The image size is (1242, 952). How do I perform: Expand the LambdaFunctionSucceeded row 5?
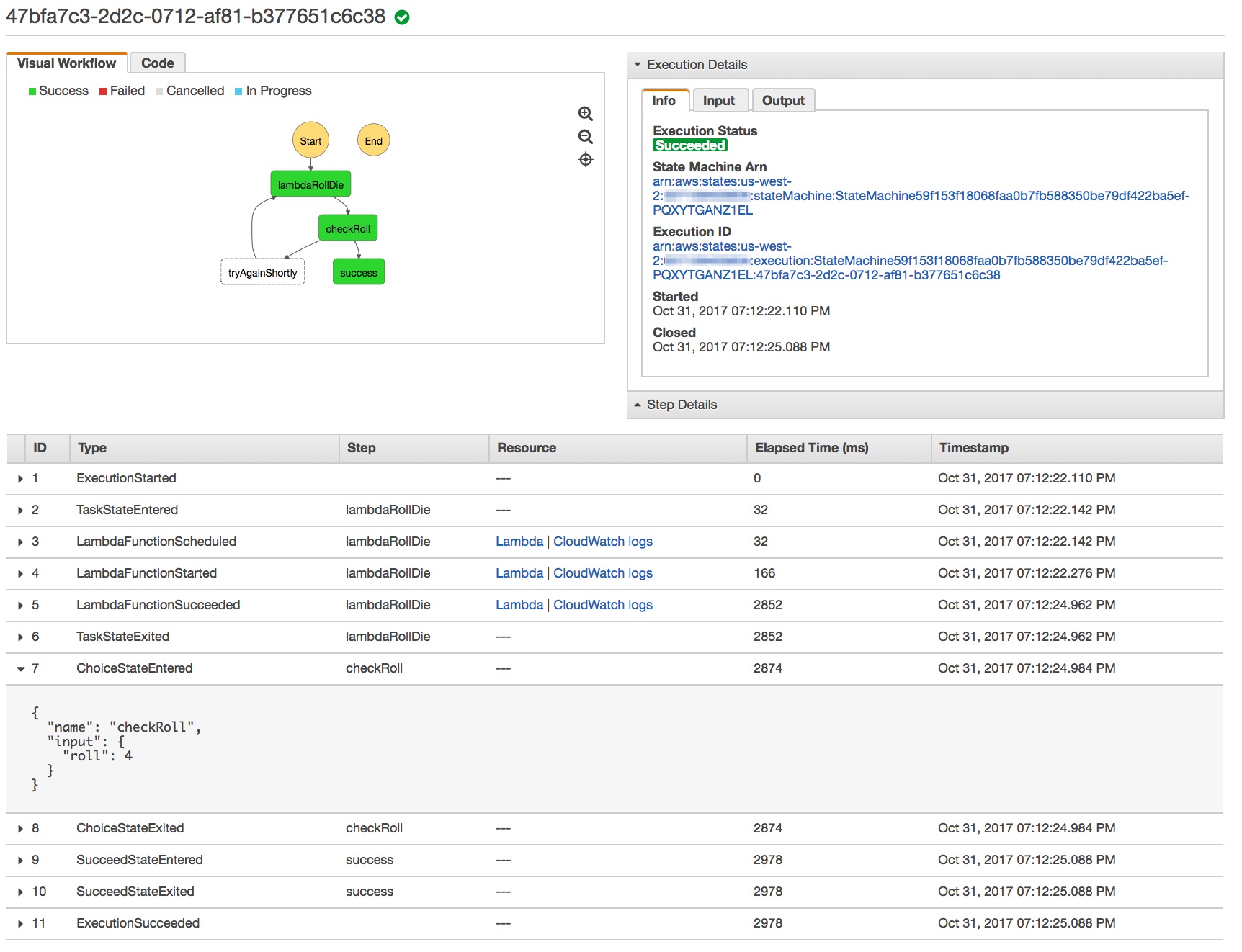pyautogui.click(x=21, y=605)
